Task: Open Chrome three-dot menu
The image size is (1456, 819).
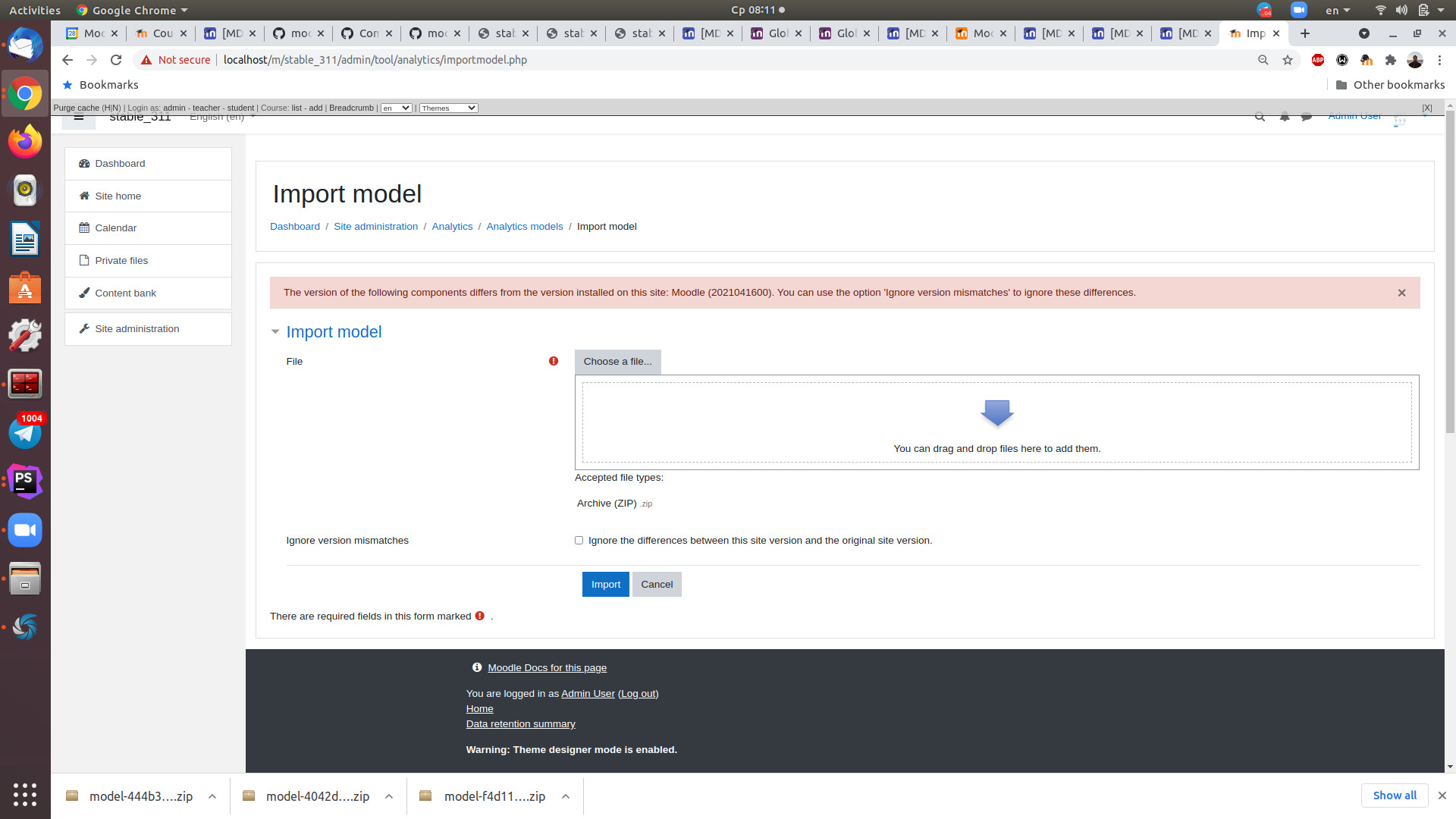Action: (1439, 60)
